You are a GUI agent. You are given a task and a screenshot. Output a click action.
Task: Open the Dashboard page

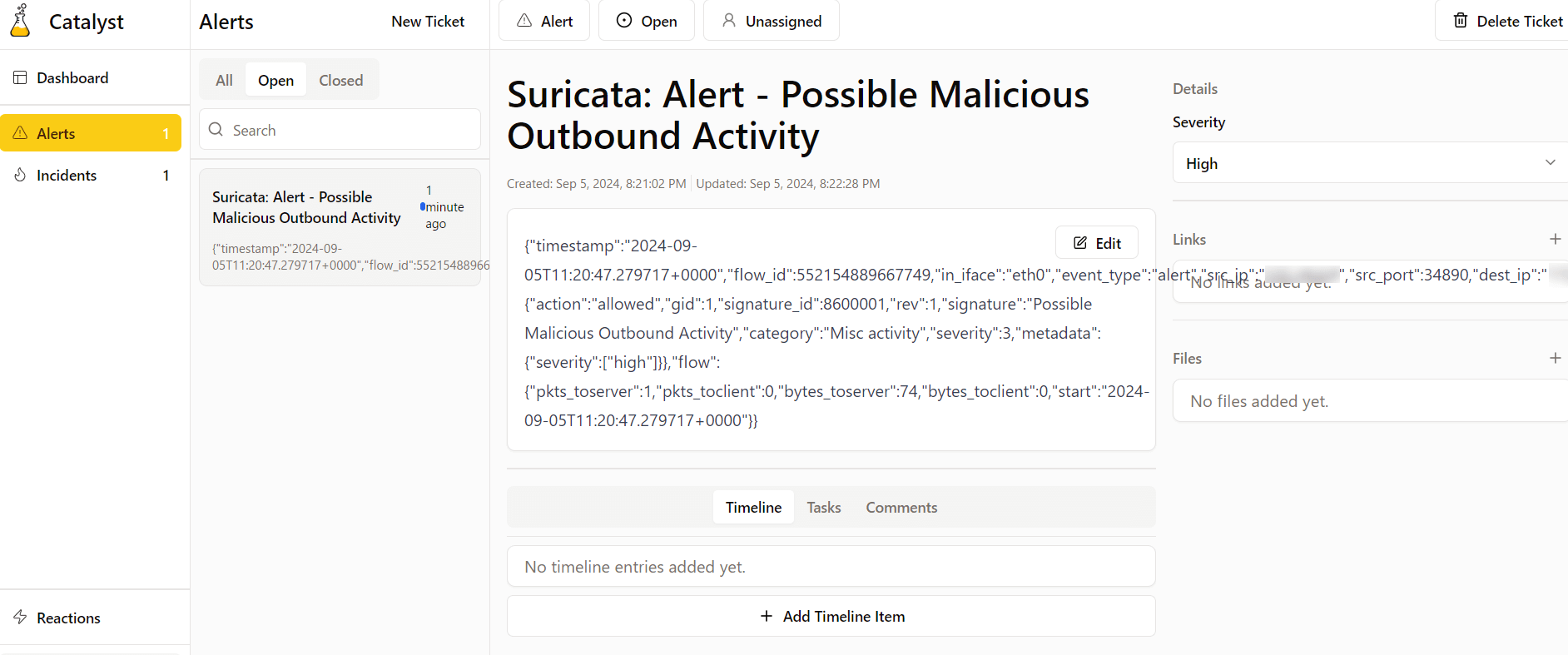coord(72,78)
